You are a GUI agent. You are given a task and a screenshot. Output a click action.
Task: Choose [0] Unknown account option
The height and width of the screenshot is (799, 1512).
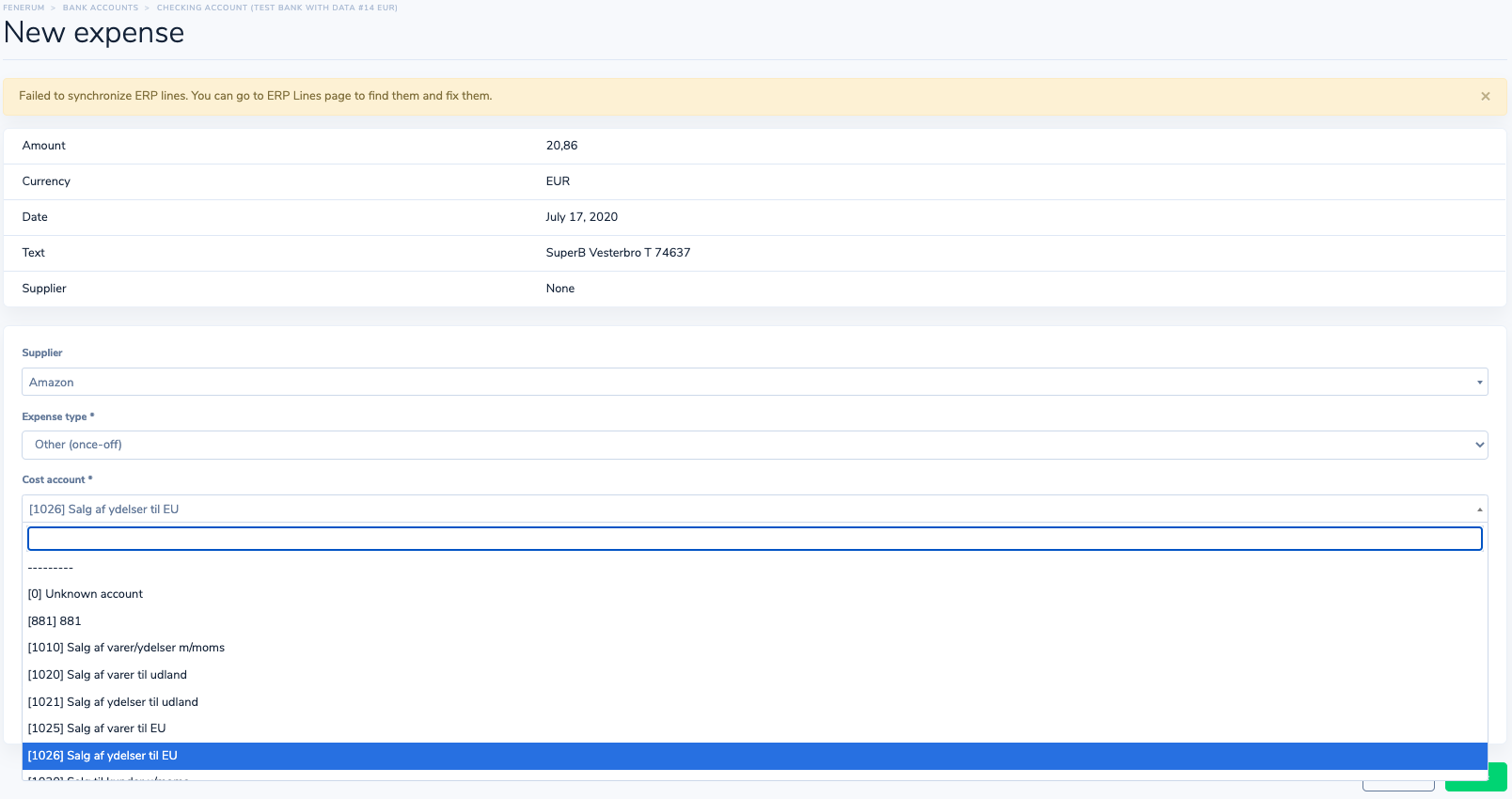click(x=755, y=594)
